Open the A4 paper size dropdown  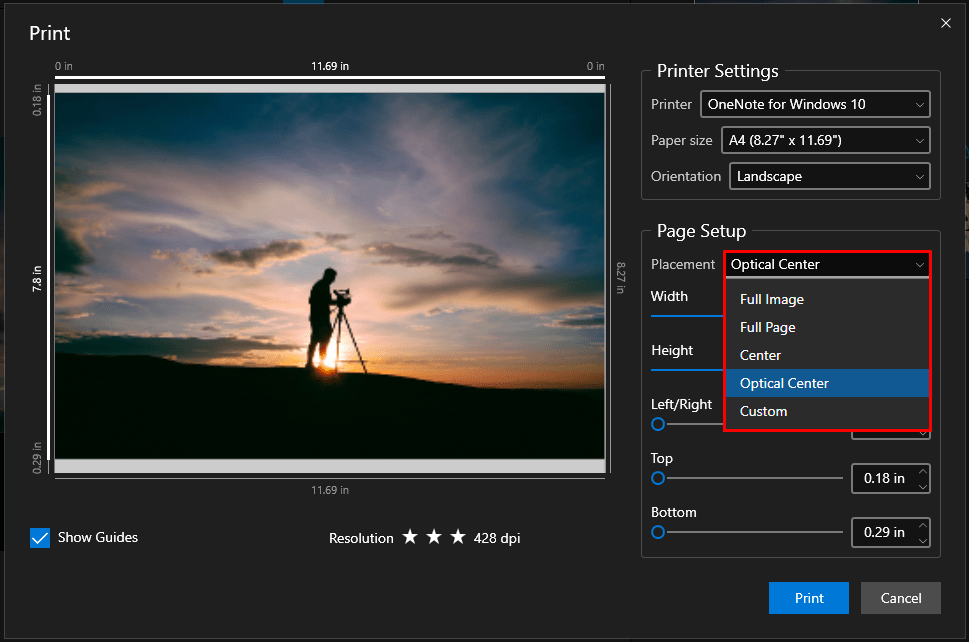click(825, 140)
